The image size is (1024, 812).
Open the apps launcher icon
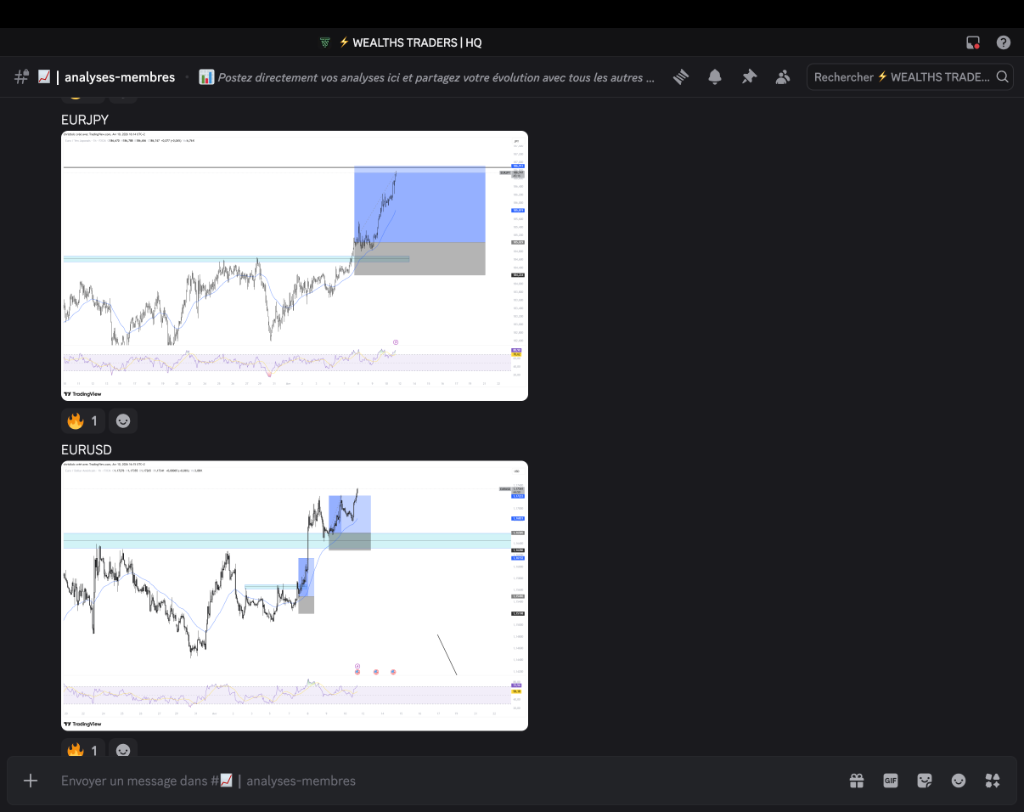point(993,781)
